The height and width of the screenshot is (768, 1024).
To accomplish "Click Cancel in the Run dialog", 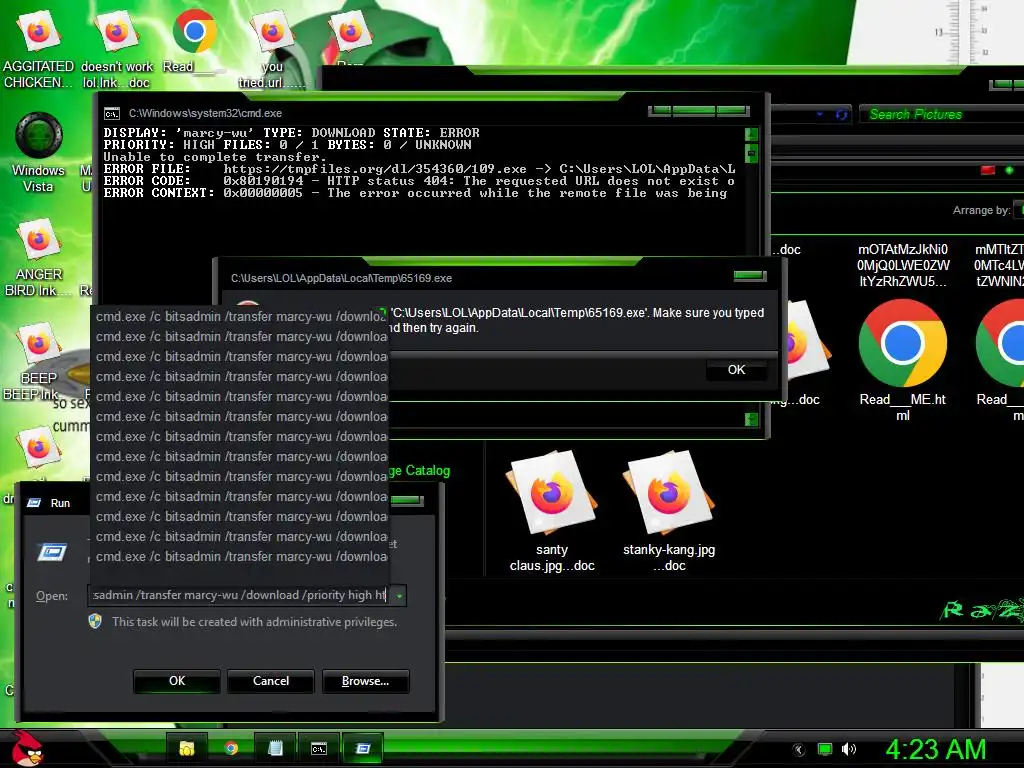I will 271,680.
